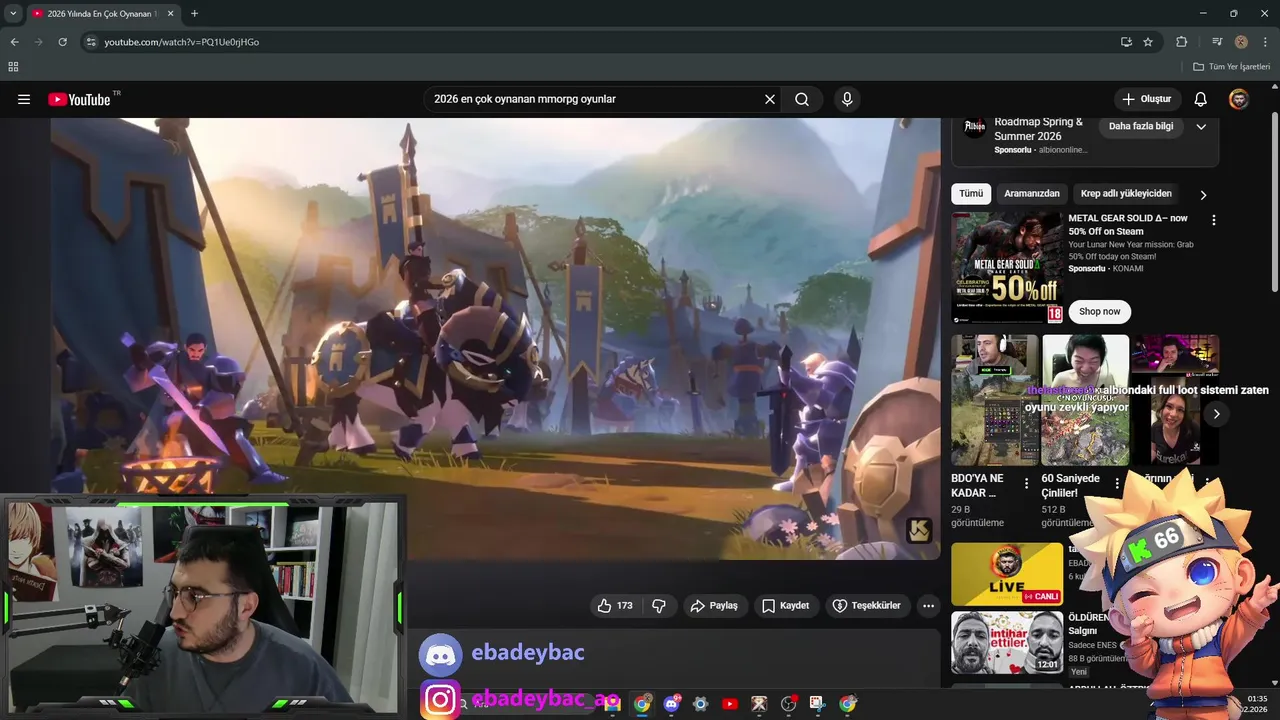The width and height of the screenshot is (1280, 720).
Task: Click the youtube.com address bar URL
Action: click(x=182, y=42)
